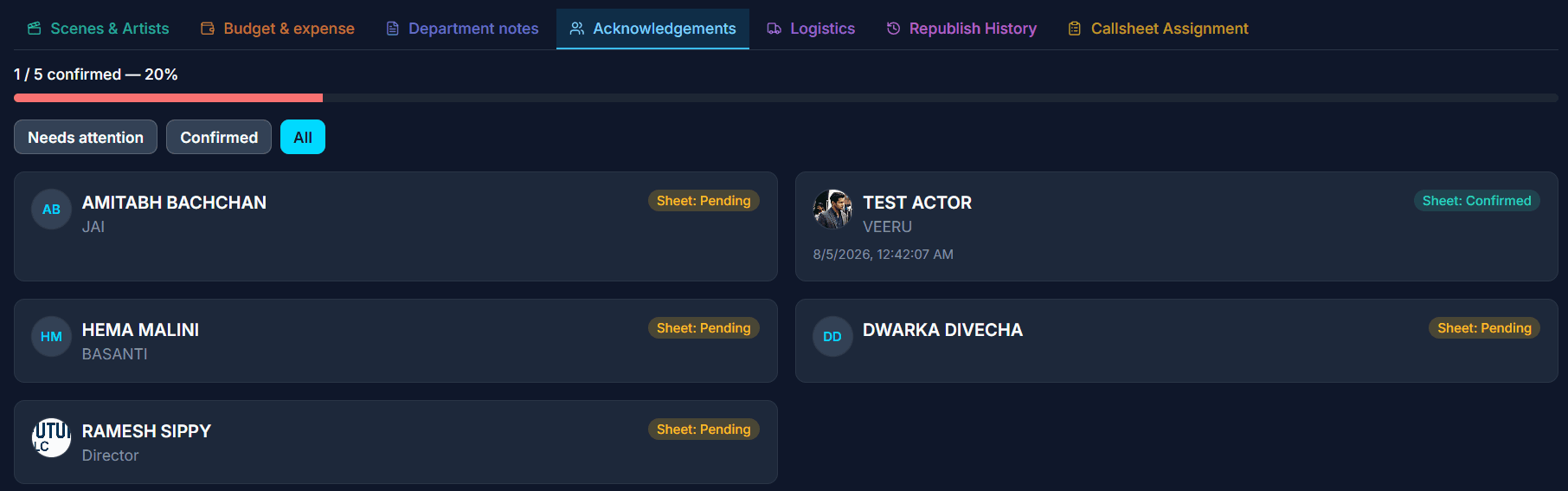Click the Sheet: Pending badge for Ramesh Sippy
The height and width of the screenshot is (491, 1568).
click(x=704, y=430)
